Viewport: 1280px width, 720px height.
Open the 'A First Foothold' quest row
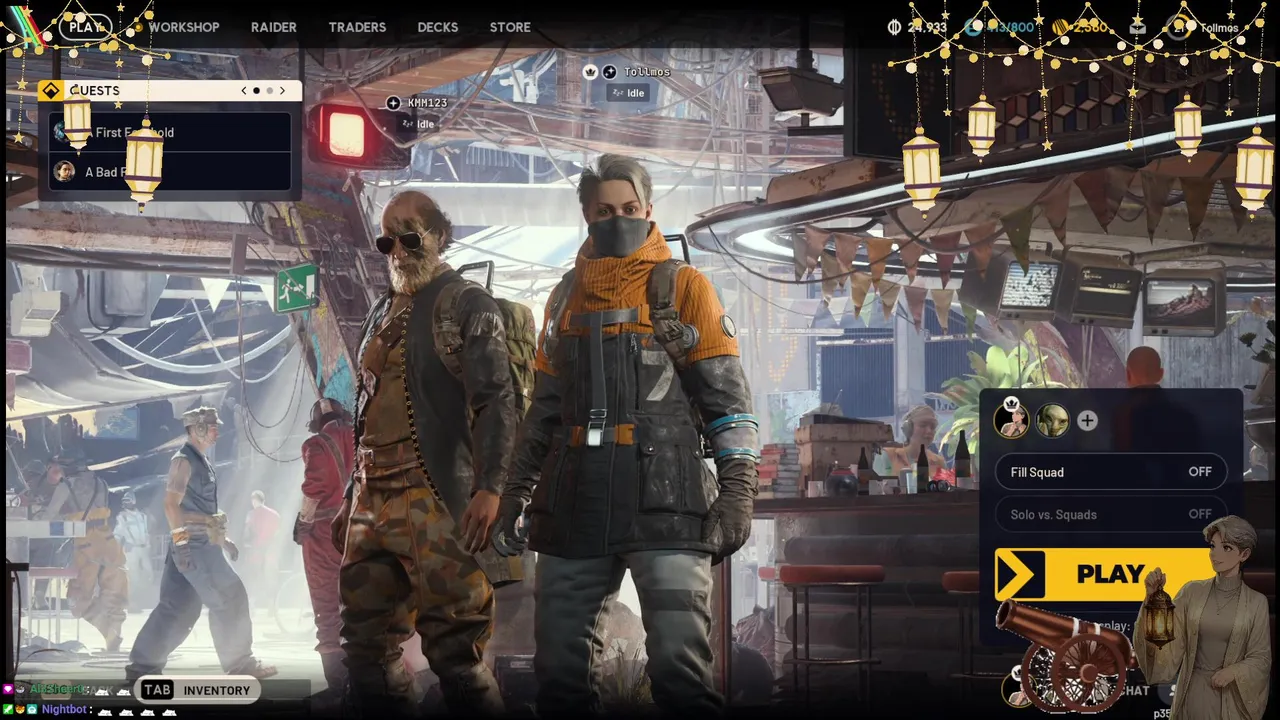click(170, 132)
